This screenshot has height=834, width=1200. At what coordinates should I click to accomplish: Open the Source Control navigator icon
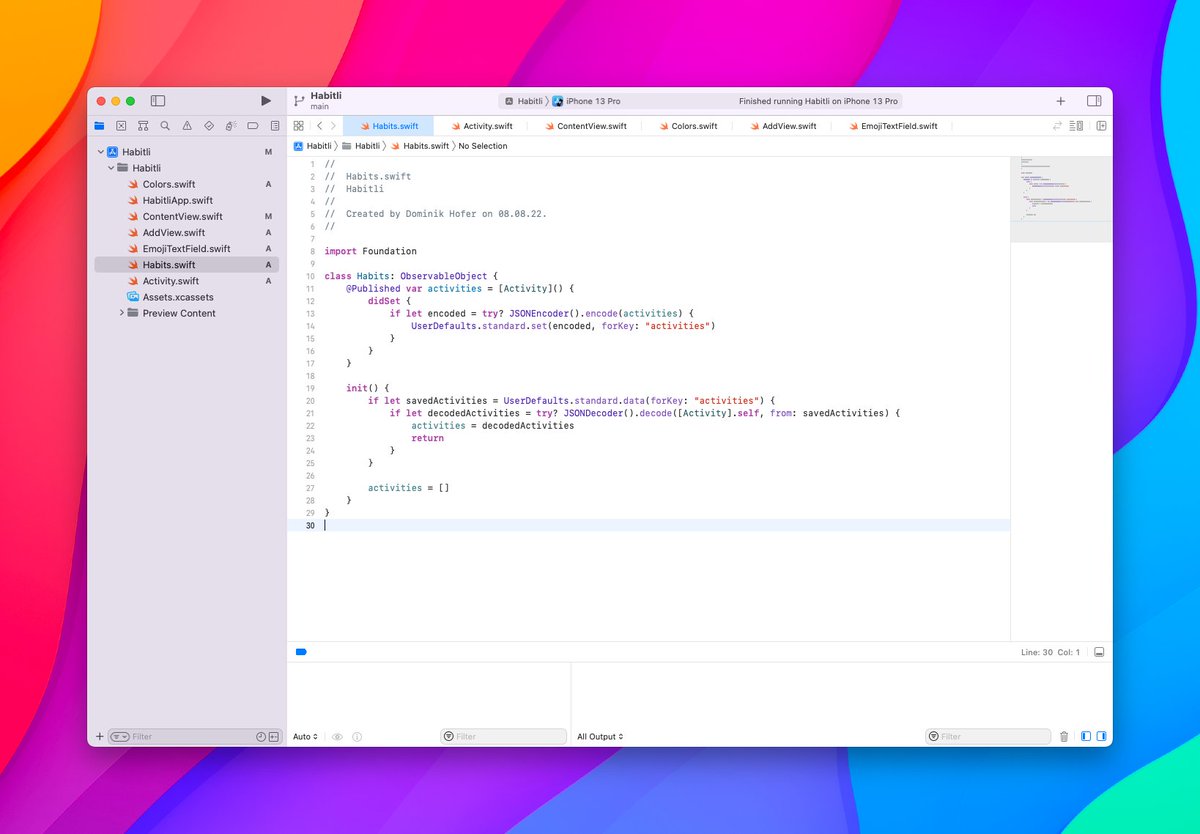tap(121, 126)
